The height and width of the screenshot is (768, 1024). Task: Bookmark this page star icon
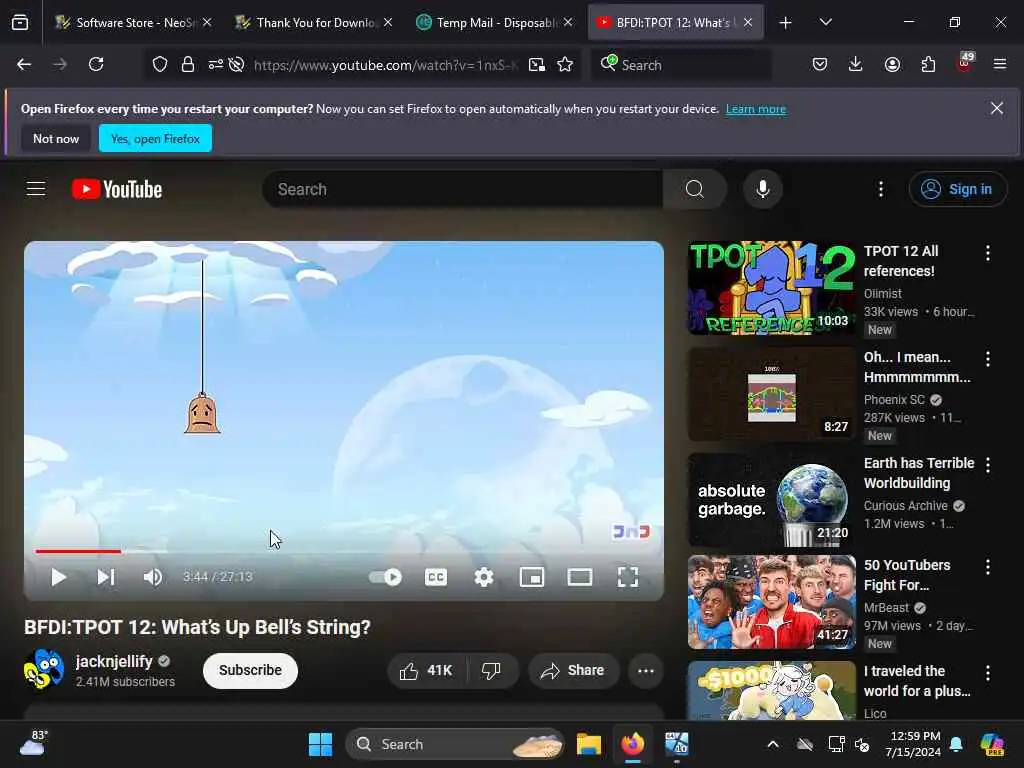click(565, 65)
